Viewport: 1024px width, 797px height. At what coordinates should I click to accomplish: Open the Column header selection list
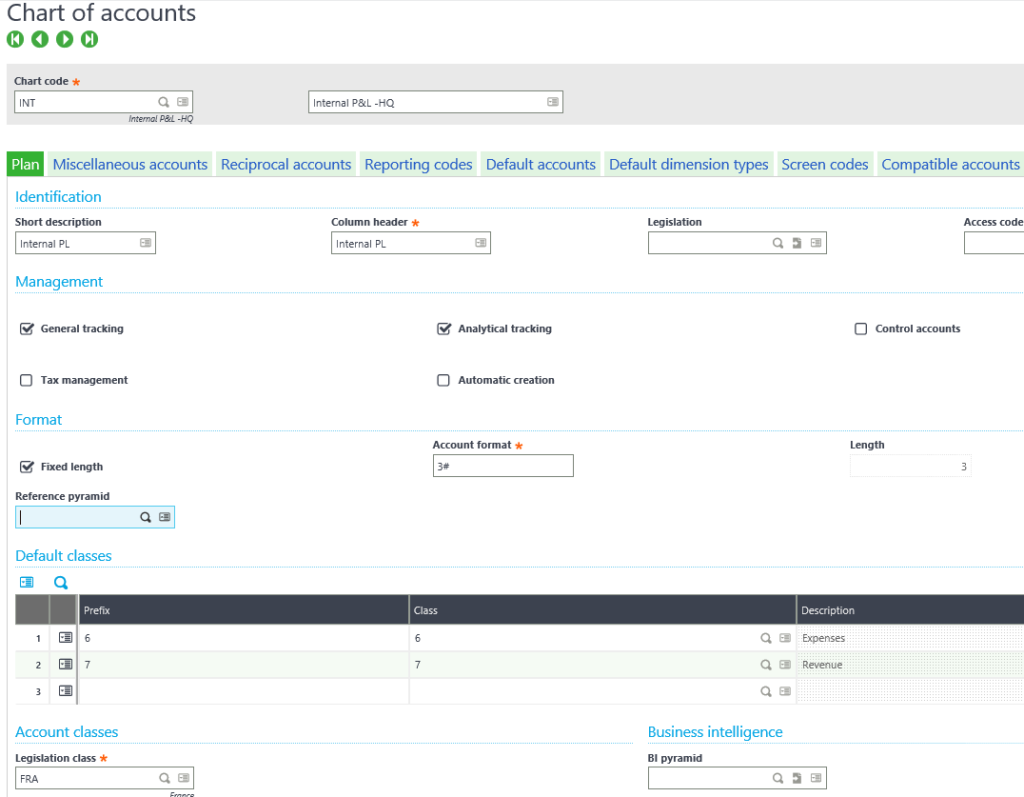point(479,242)
